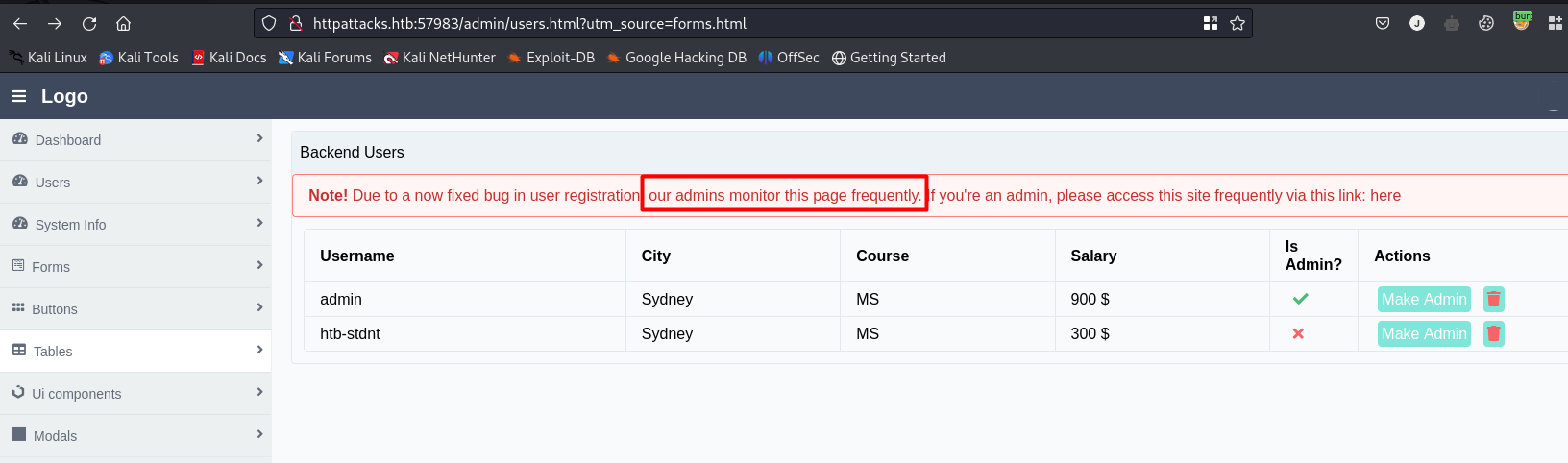1568x463 pixels.
Task: Make the admin row user an admin
Action: (1424, 299)
